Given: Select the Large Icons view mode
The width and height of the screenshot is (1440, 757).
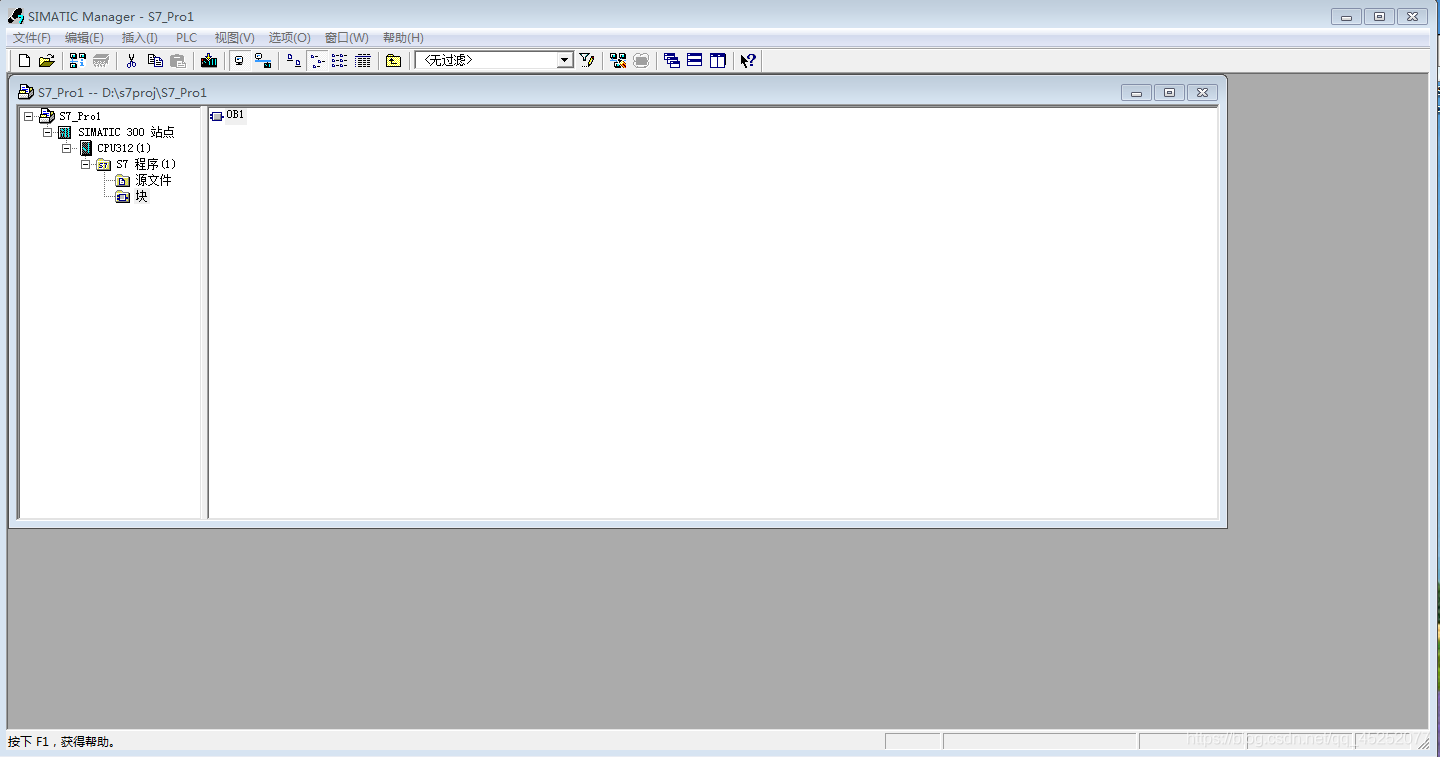Looking at the screenshot, I should [294, 61].
